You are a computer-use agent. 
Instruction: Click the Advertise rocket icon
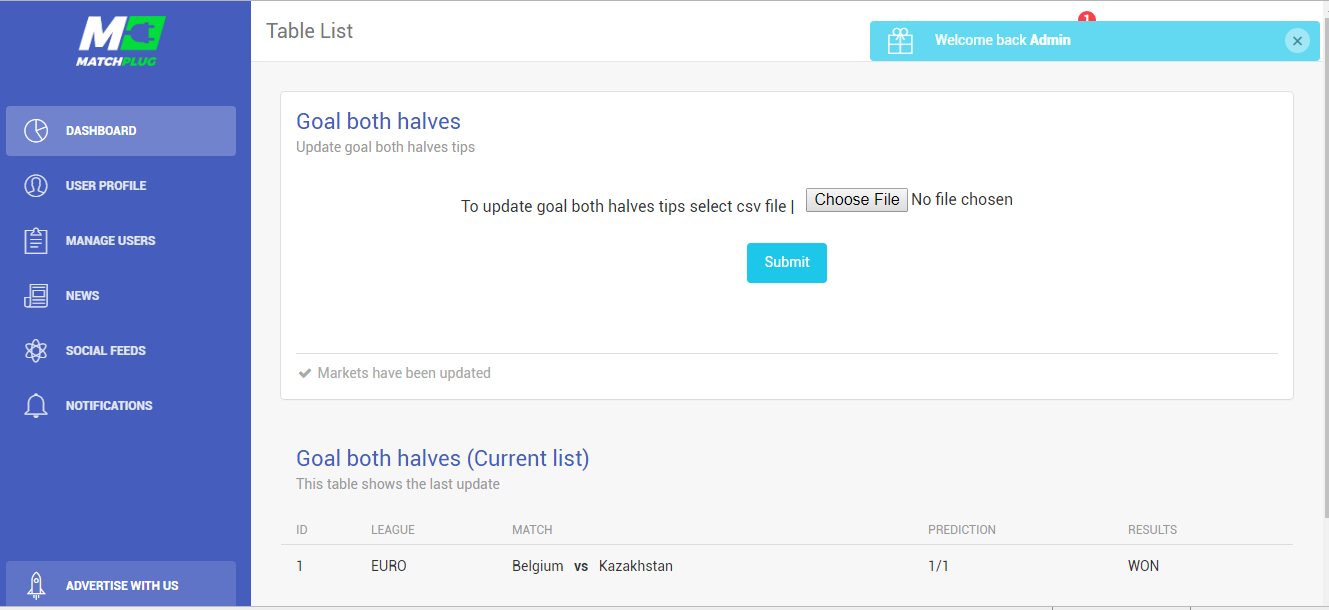pos(36,585)
